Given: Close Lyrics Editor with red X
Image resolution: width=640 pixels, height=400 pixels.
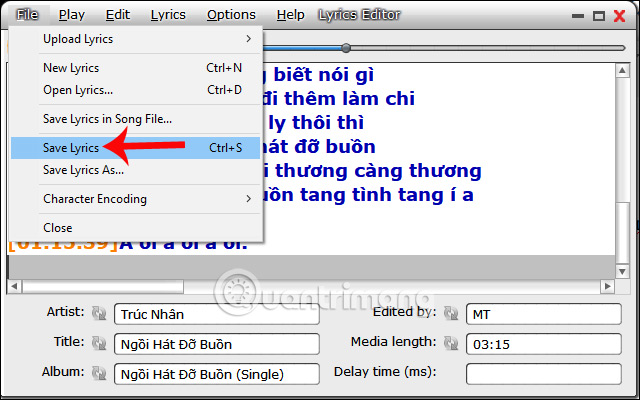Looking at the screenshot, I should [x=620, y=16].
